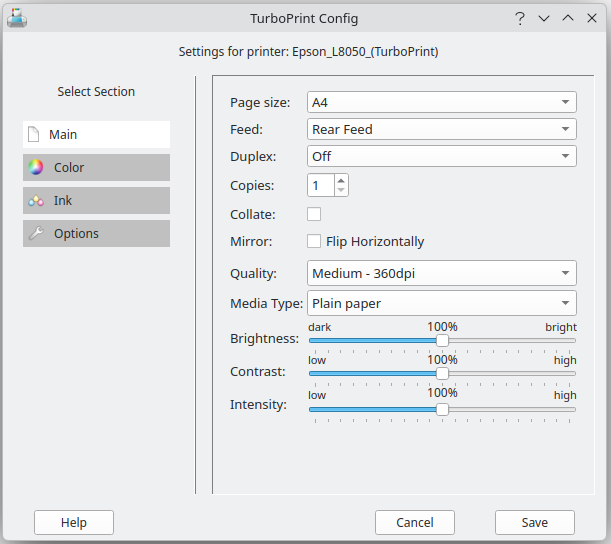Screen dimensions: 611x544
Task: Click the Cancel button
Action: (415, 523)
